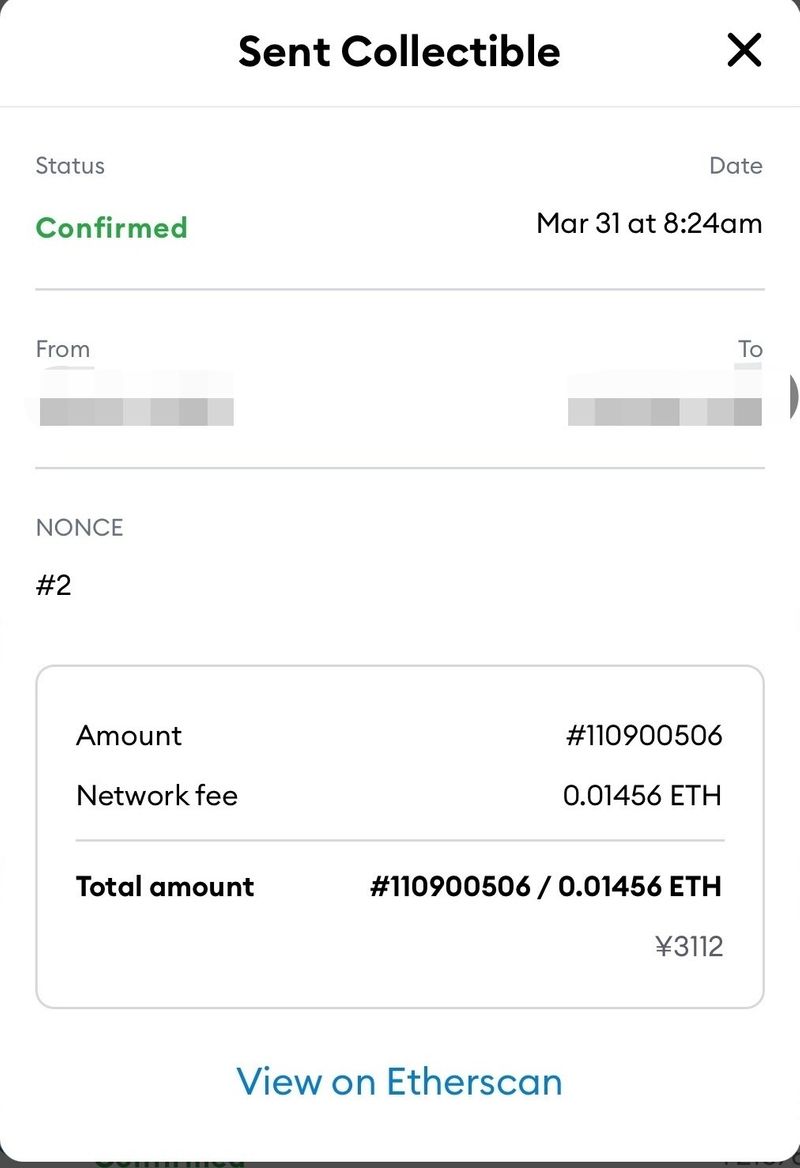Click the Sent Collectible title

tap(399, 50)
